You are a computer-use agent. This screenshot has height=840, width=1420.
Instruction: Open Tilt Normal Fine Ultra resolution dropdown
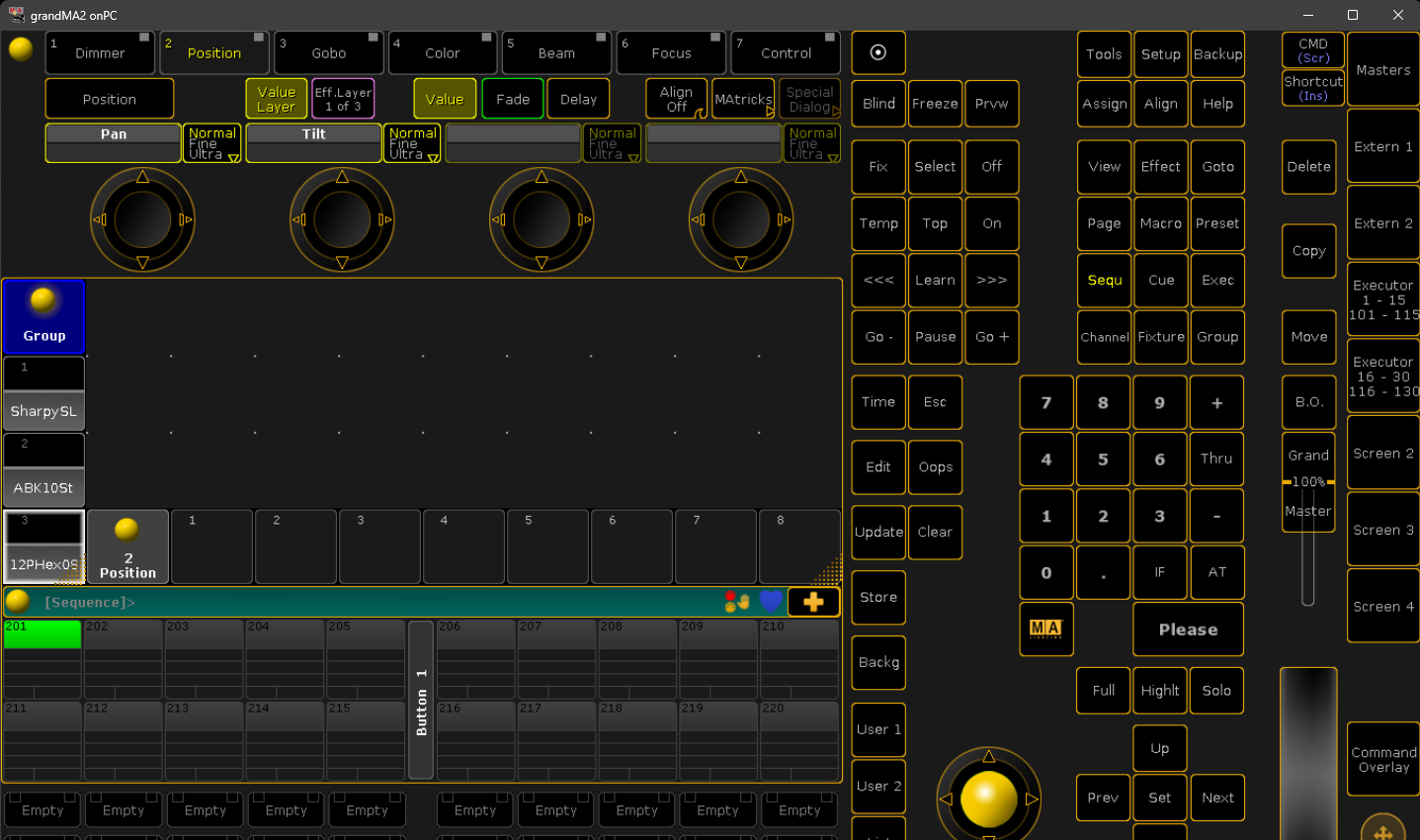[412, 143]
